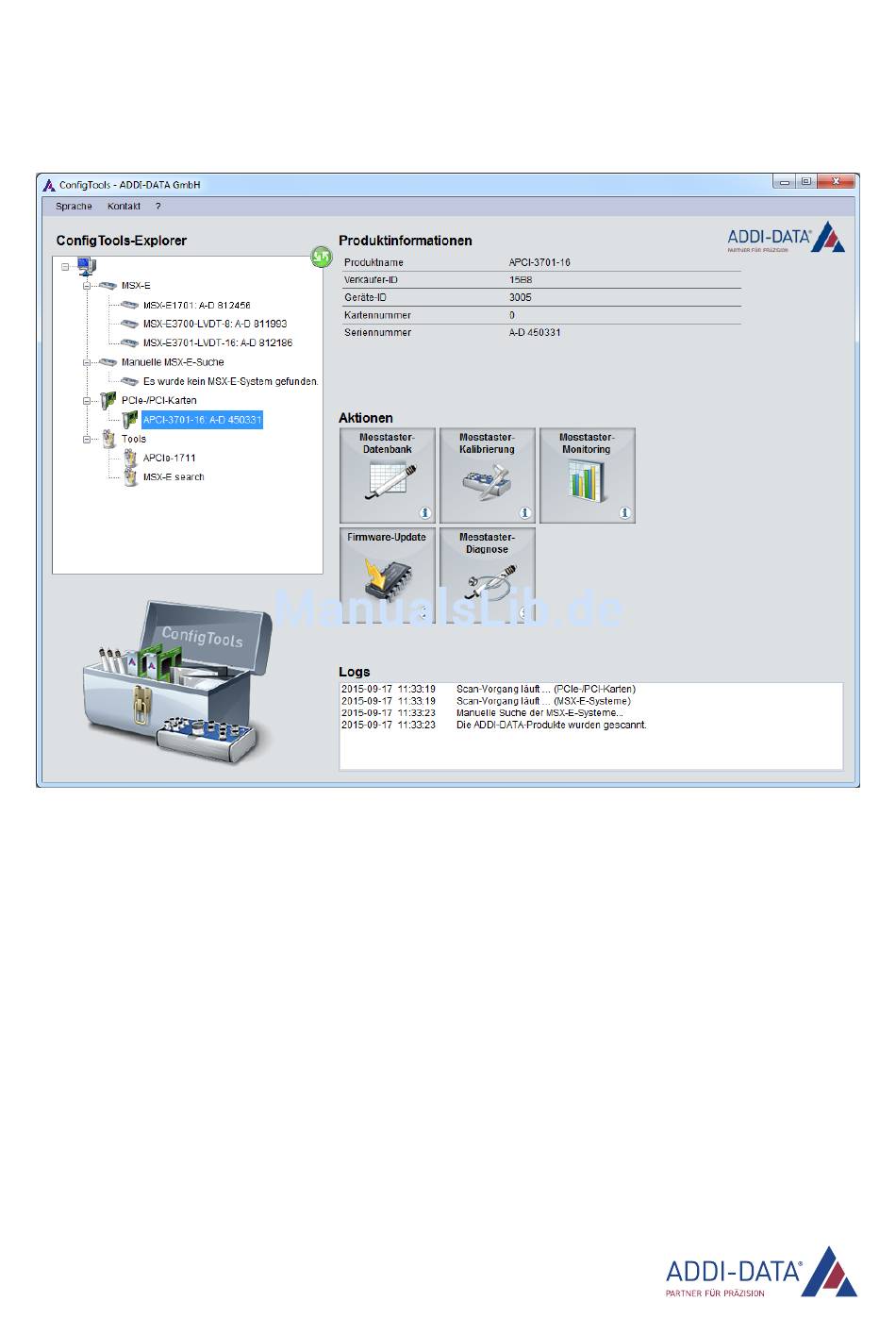Viewport: 896px width, 1318px height.
Task: Select MSX-E3701-LVDT-16: A-D 812186 entry
Action: point(218,342)
